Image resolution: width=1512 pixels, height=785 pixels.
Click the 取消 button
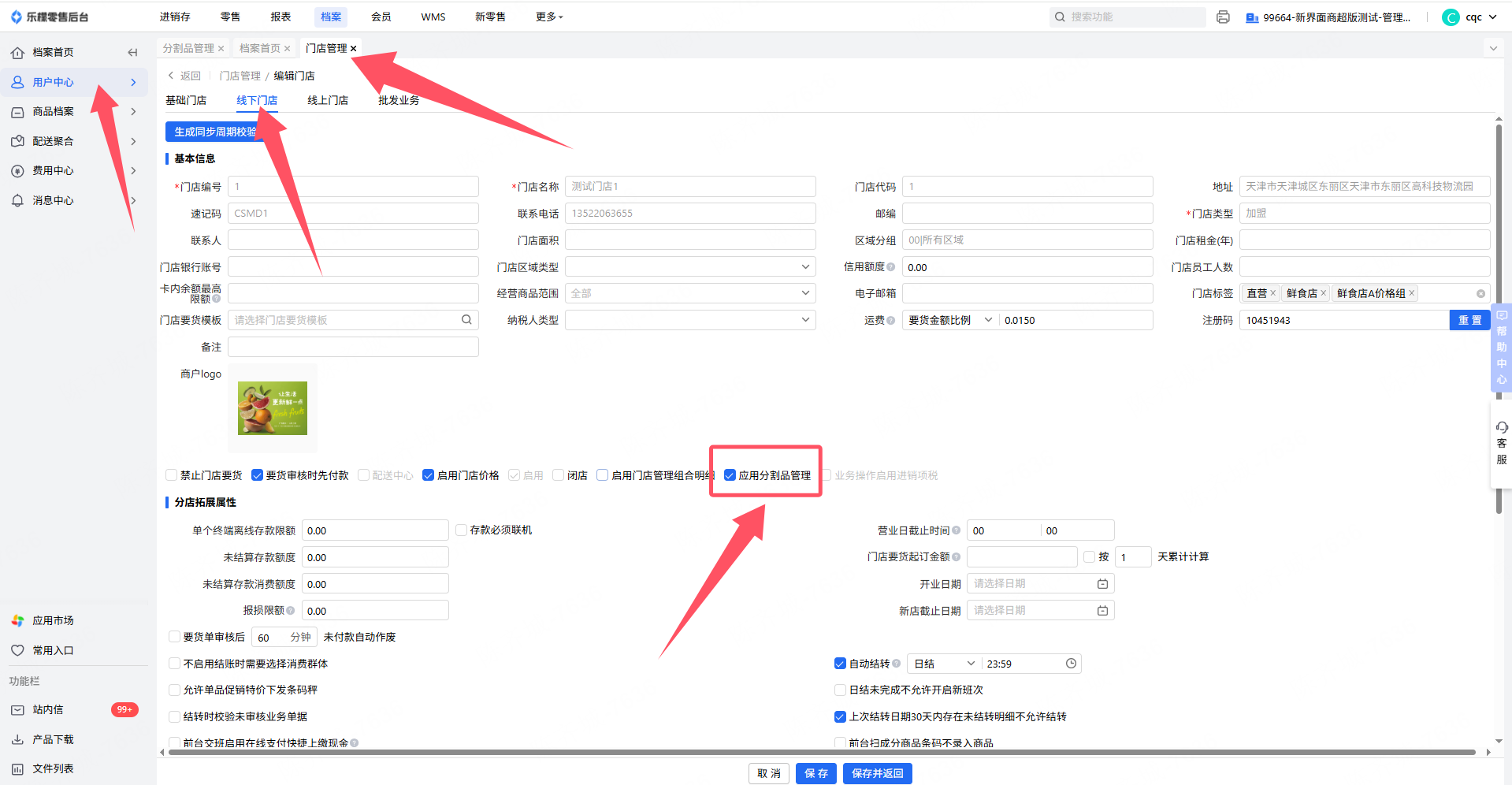point(769,773)
